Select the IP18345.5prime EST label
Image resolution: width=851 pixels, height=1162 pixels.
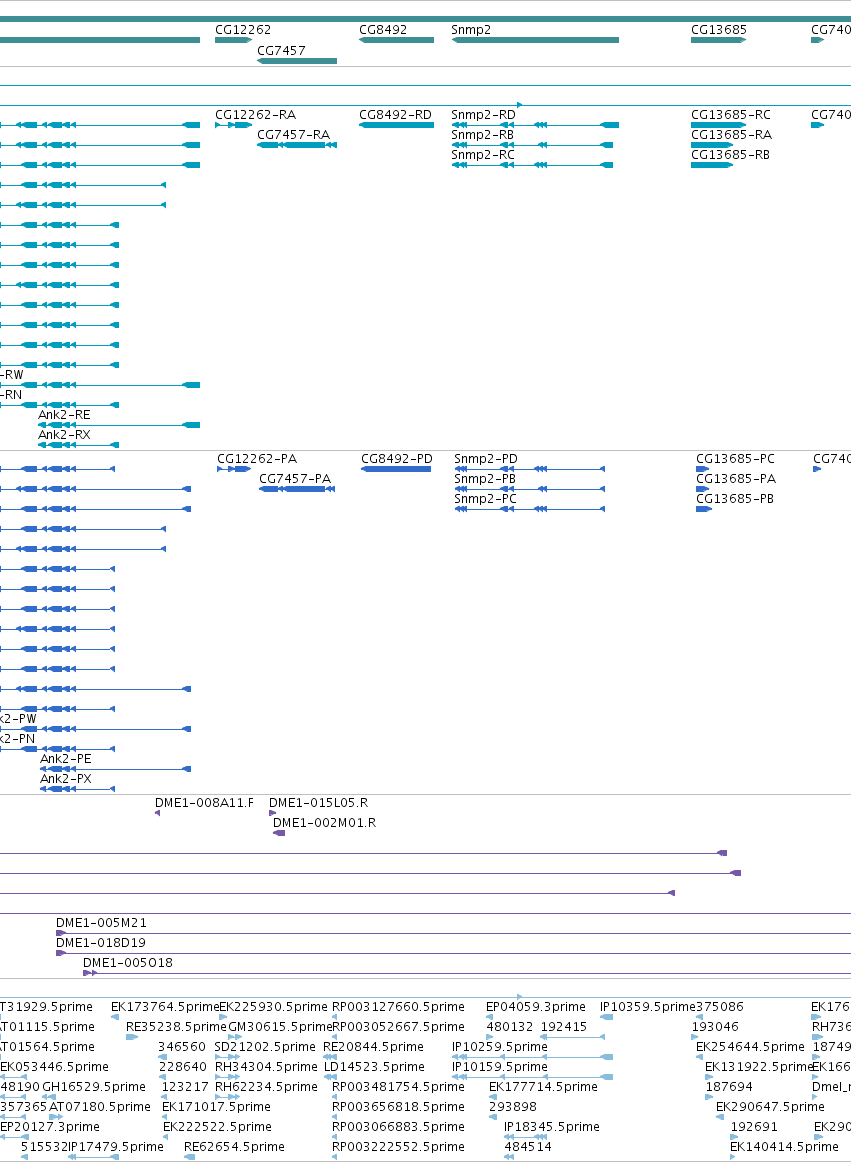(552, 1127)
